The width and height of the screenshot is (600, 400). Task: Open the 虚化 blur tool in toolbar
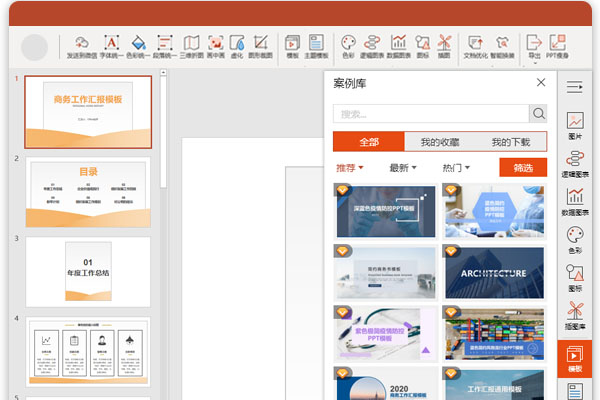point(237,44)
